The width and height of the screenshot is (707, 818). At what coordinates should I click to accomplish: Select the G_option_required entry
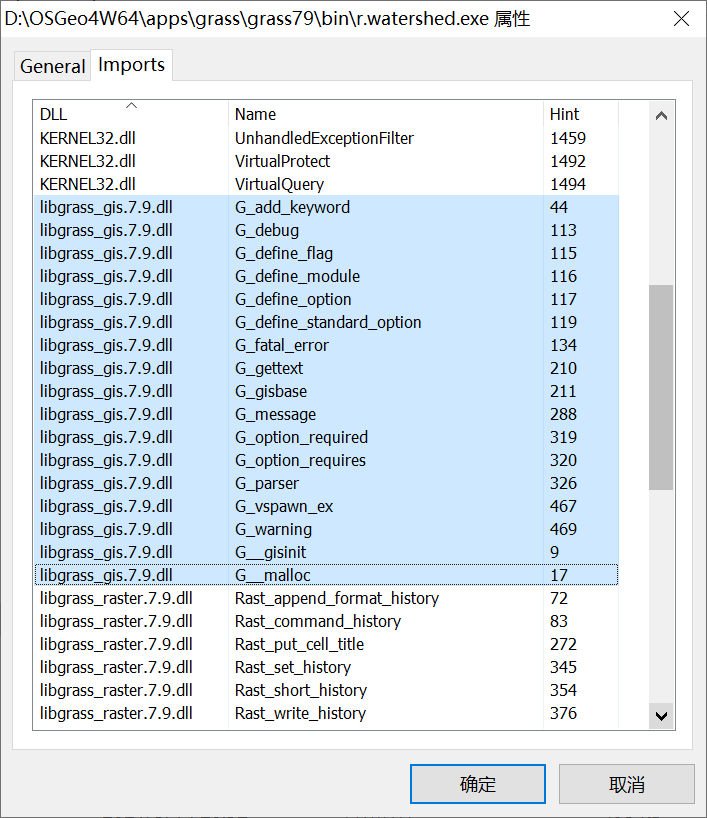tap(326, 437)
